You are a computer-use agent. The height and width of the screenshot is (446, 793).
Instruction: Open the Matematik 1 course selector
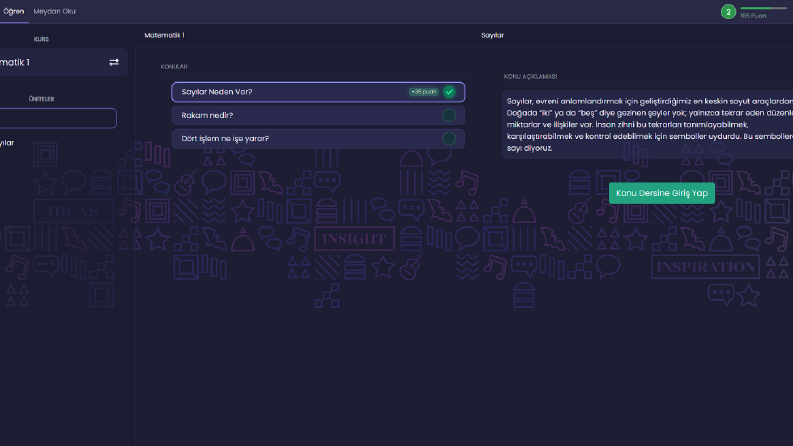point(63,62)
